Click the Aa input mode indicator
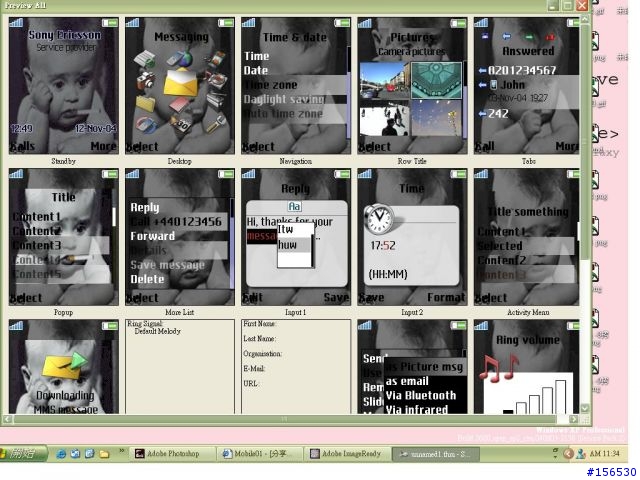This screenshot has width=640, height=480. (x=295, y=207)
